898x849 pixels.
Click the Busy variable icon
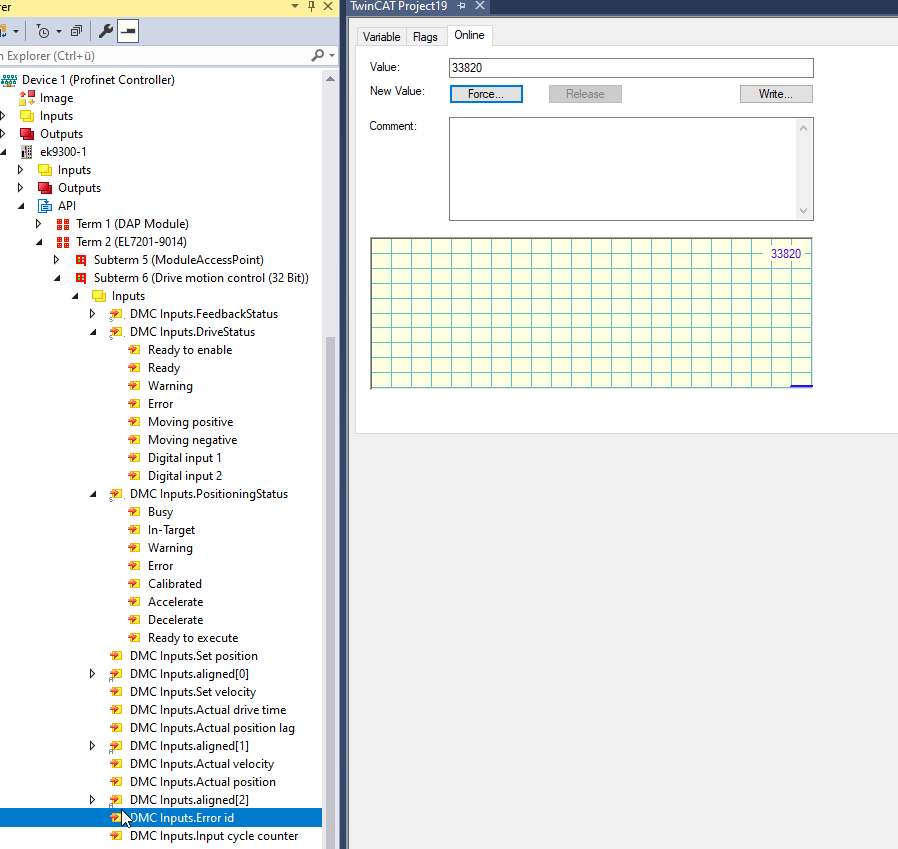(135, 512)
